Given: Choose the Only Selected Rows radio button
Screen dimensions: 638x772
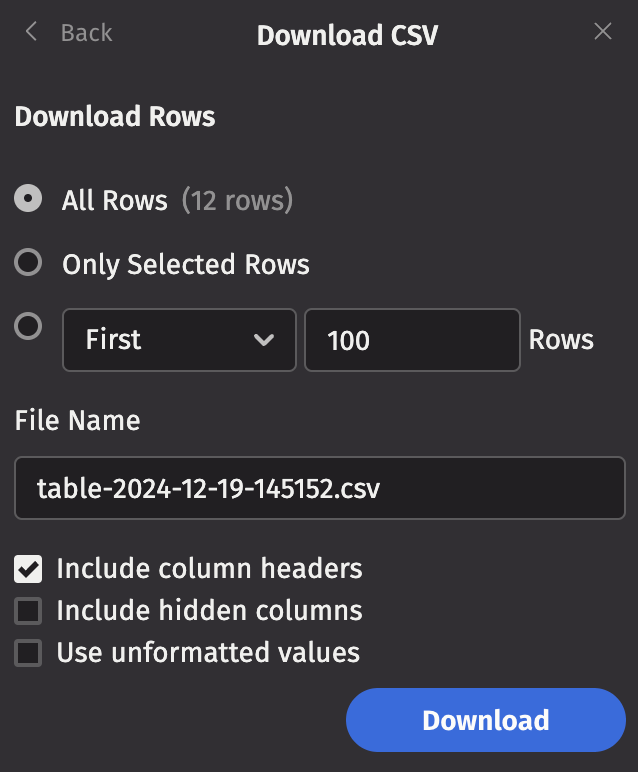Looking at the screenshot, I should (28, 263).
